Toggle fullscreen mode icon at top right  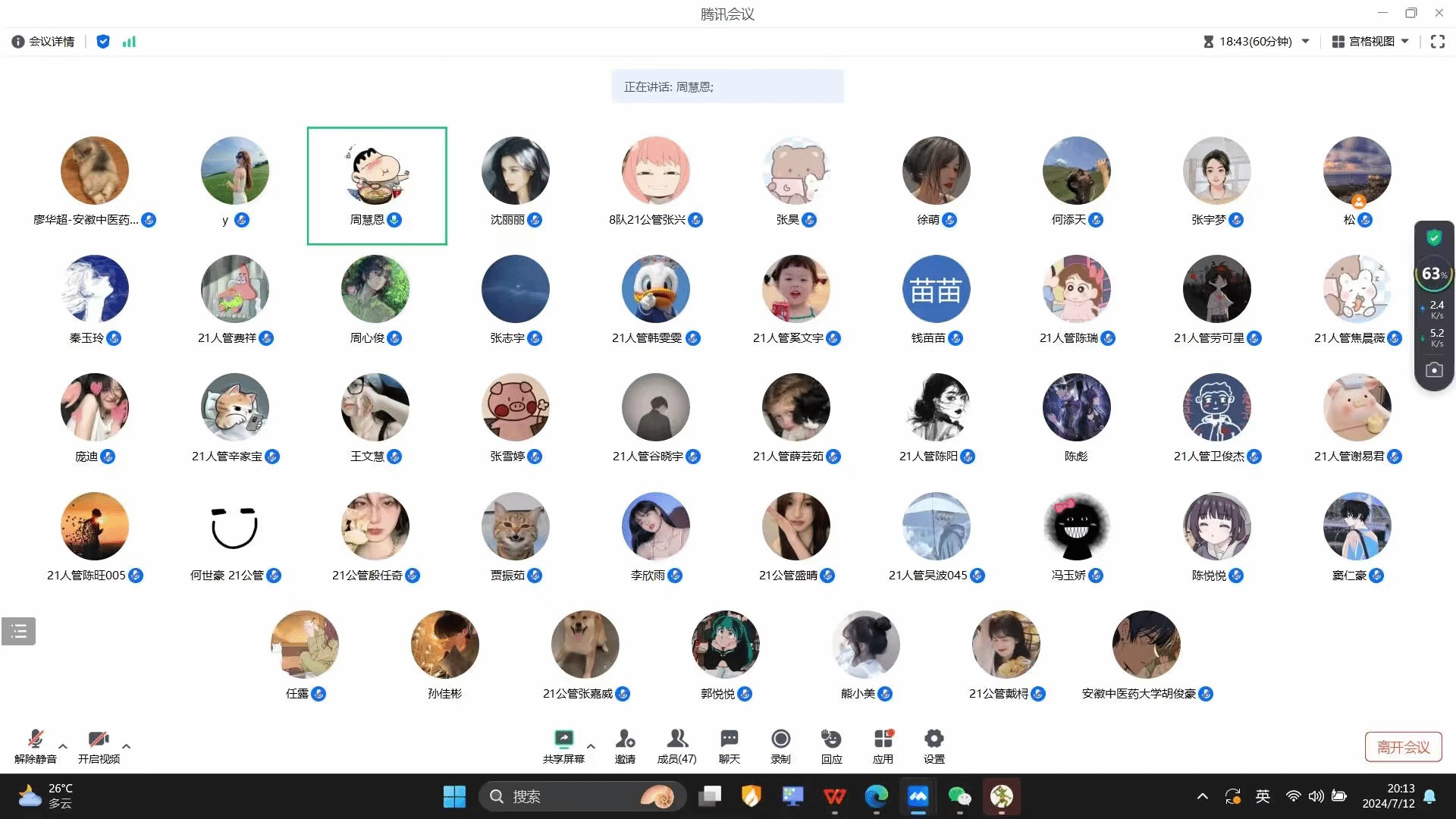tap(1437, 42)
